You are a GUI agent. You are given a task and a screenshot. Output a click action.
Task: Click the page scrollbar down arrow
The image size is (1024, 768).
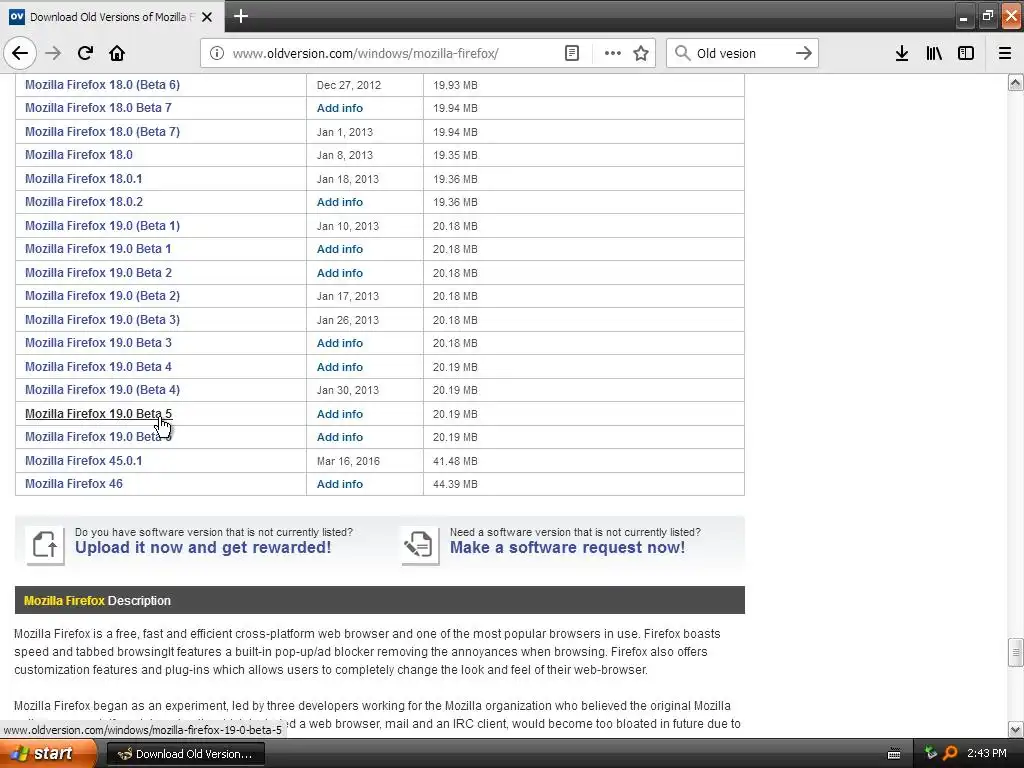click(x=1016, y=729)
